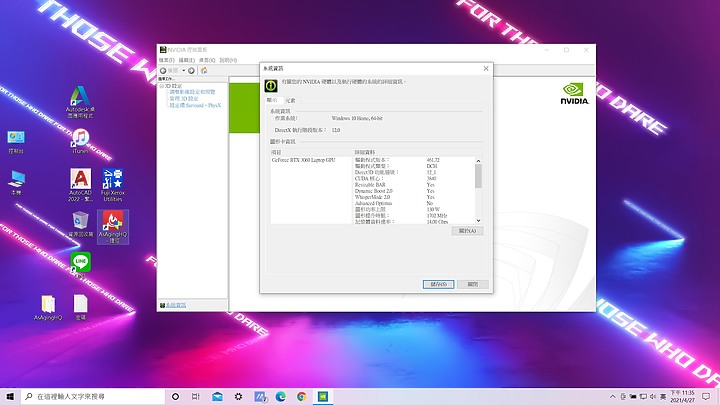Select the Fuji Xerox Utilities desktop icon
This screenshot has height=405, width=720.
click(x=112, y=185)
